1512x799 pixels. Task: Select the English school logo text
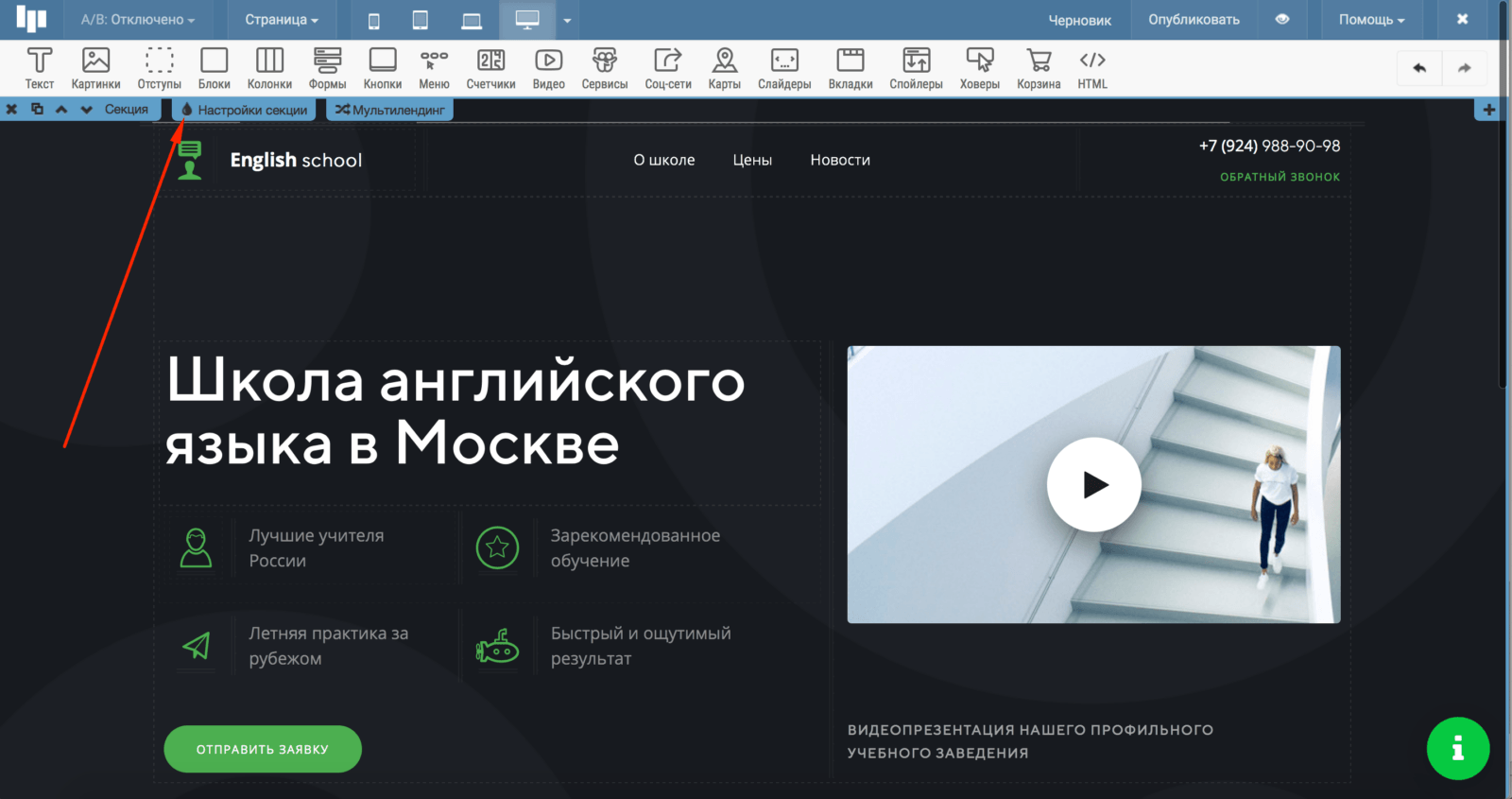click(x=296, y=160)
